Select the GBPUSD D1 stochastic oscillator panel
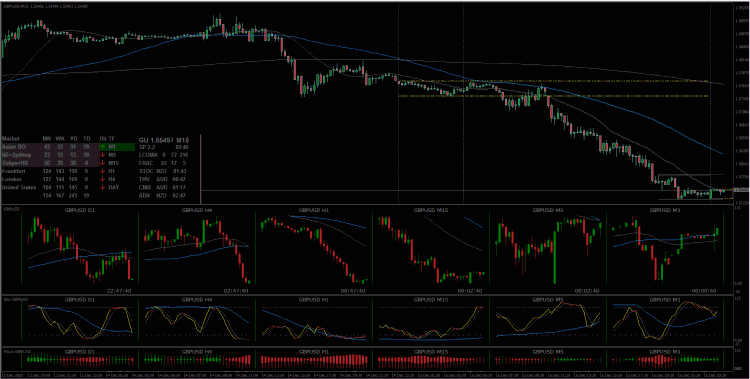Screen dimensions: 750x379 pos(78,319)
